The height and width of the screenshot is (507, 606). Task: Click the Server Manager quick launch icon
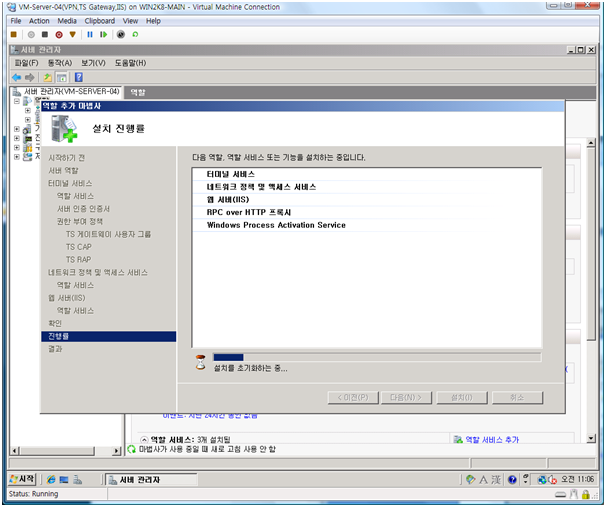point(78,480)
